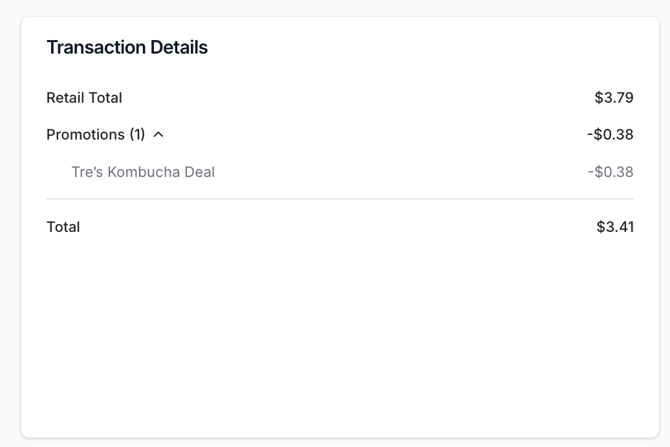Click the word "Retail" in the first row
This screenshot has height=447, width=670.
coord(65,98)
